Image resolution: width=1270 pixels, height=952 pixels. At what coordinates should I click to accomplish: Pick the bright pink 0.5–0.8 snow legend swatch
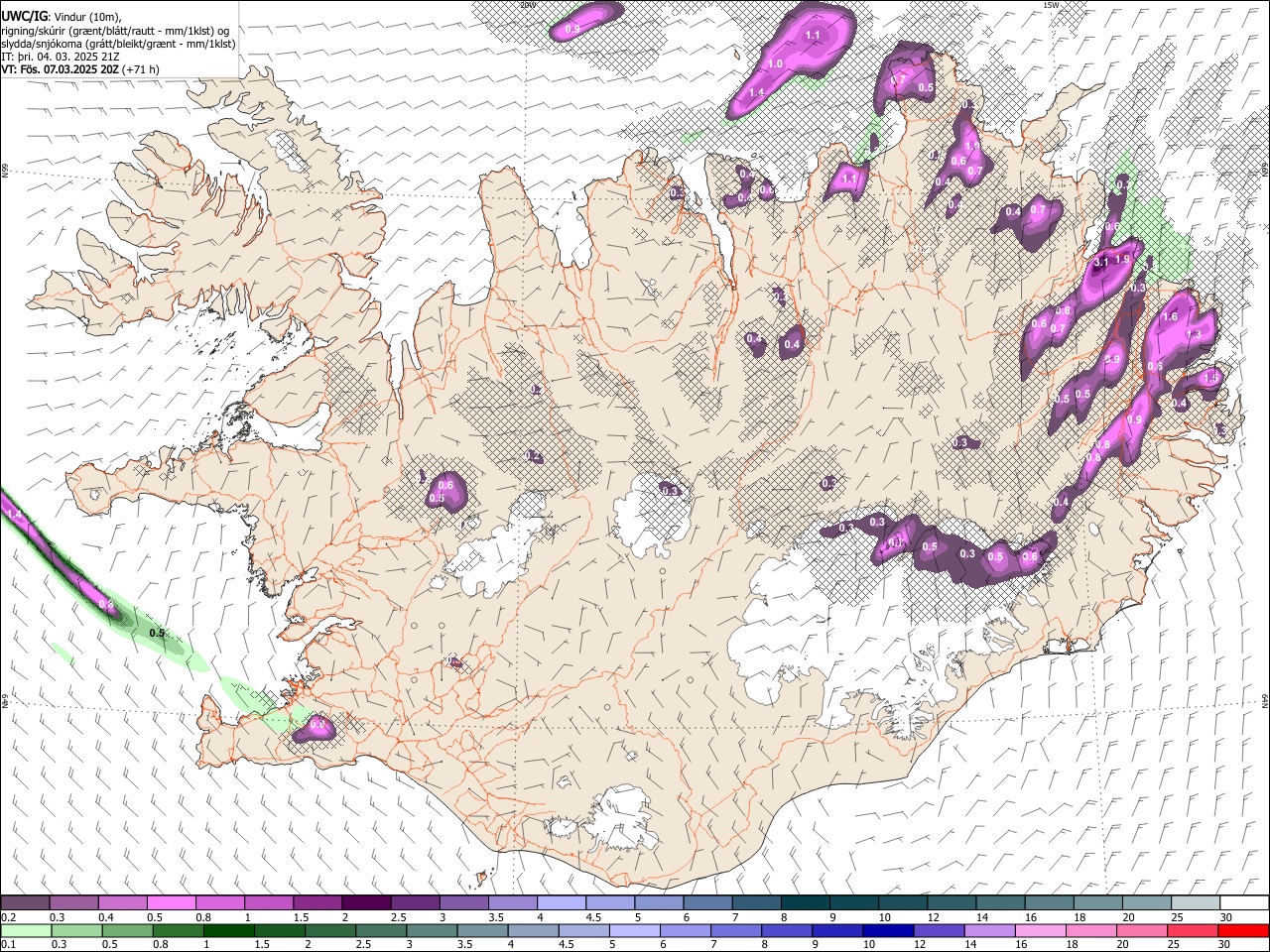click(171, 903)
